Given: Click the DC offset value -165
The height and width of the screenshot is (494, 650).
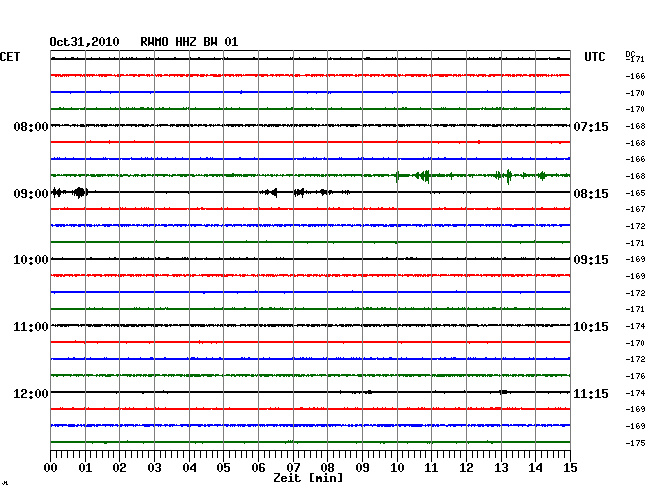Looking at the screenshot, I should click(635, 193).
